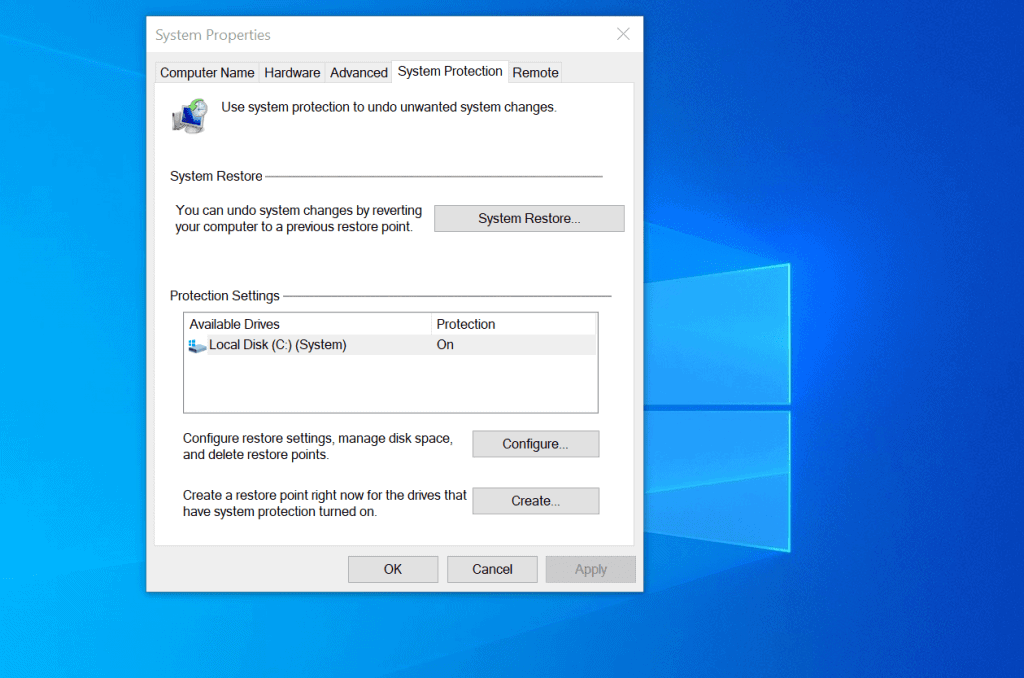Create a restore point now
The image size is (1024, 678).
[x=535, y=501]
